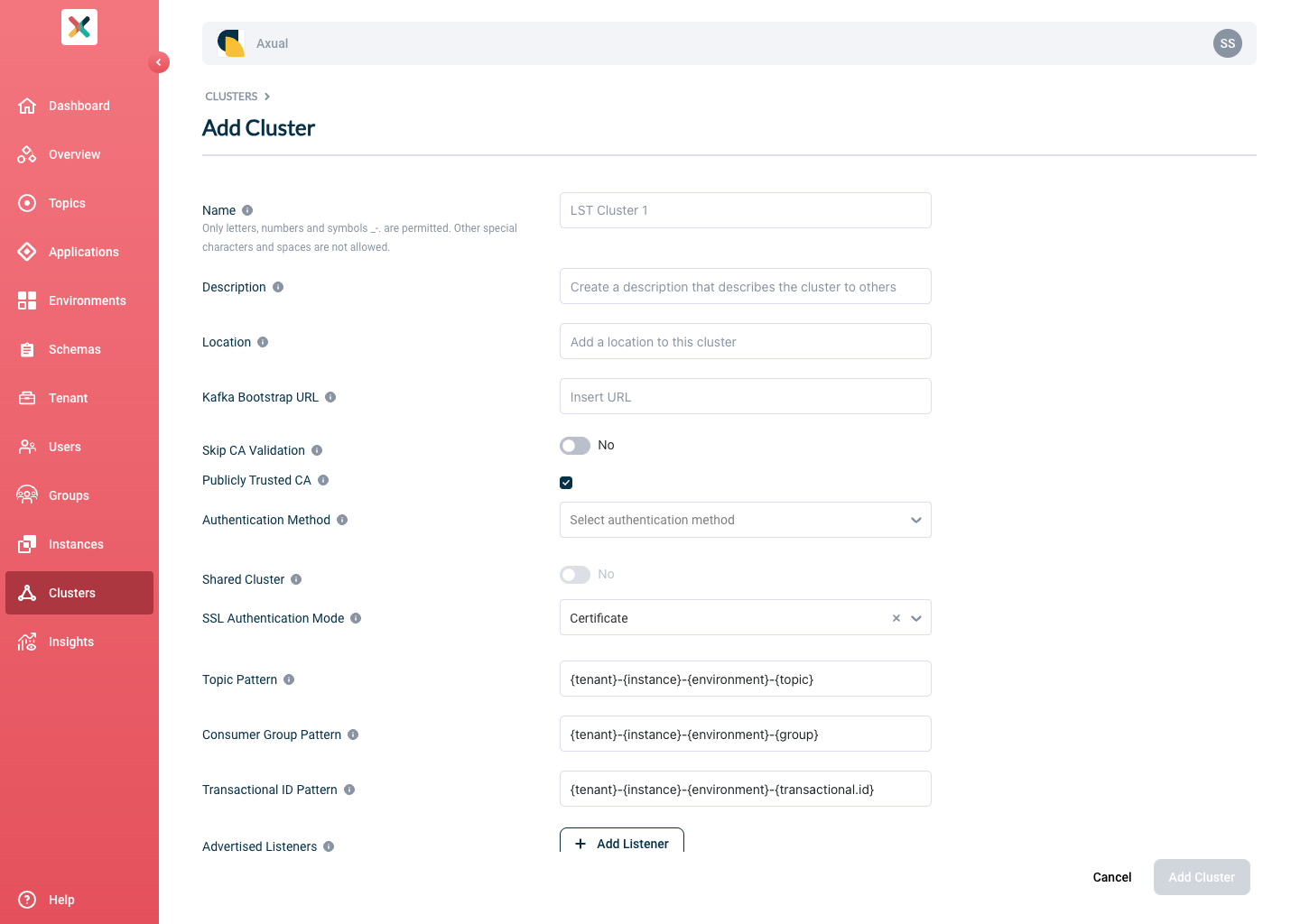Viewport: 1300px width, 924px height.
Task: Click the Topics icon in the sidebar
Action: 27,203
